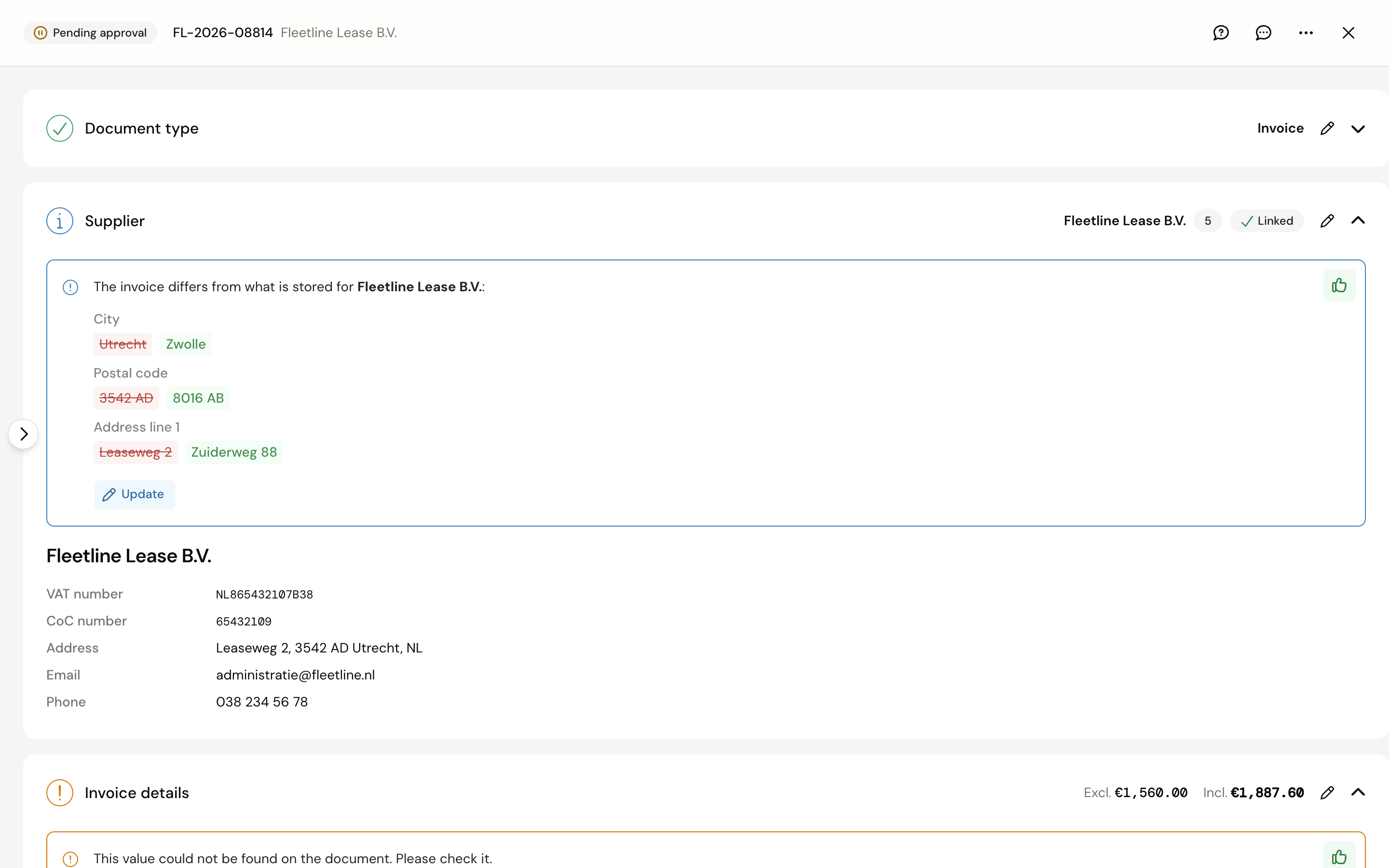Approve supplier difference with thumbs-up icon
The image size is (1389, 868).
(x=1339, y=285)
